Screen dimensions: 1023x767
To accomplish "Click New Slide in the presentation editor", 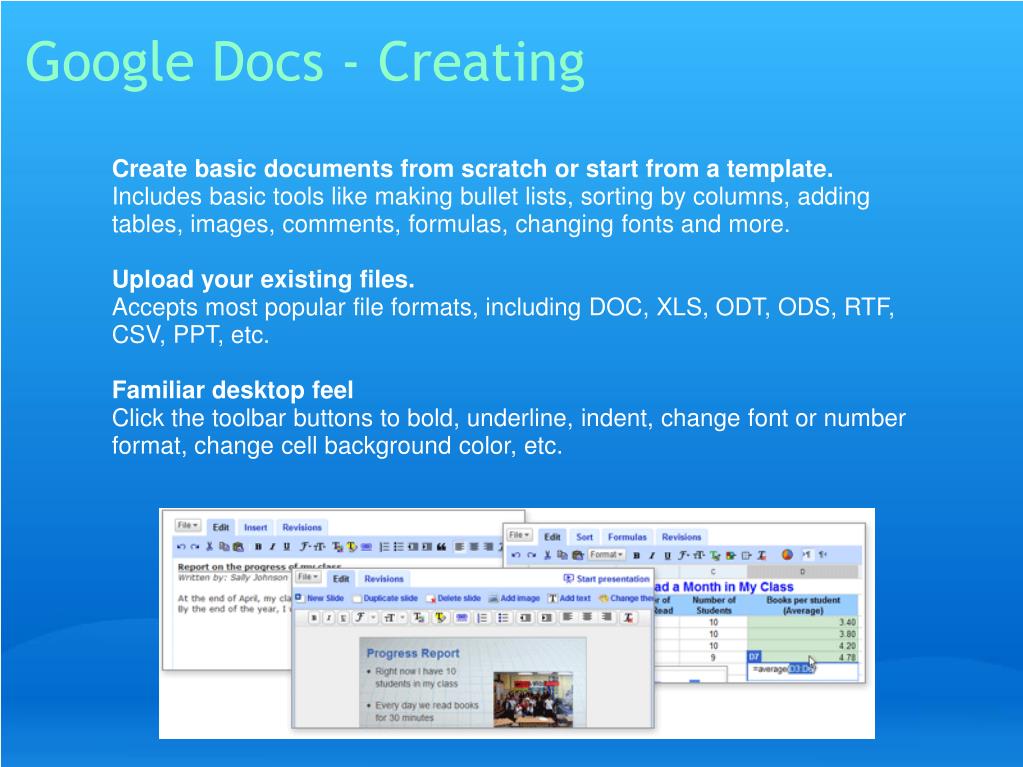I will (320, 598).
